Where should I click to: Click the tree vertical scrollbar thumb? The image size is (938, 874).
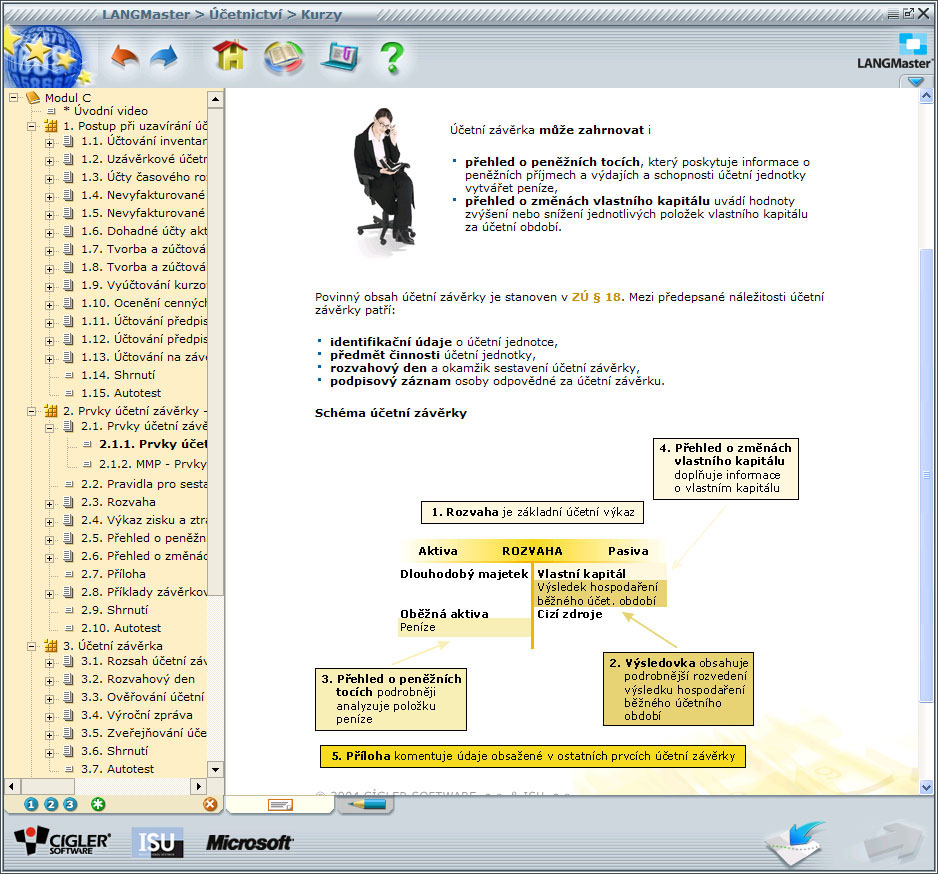(215, 351)
